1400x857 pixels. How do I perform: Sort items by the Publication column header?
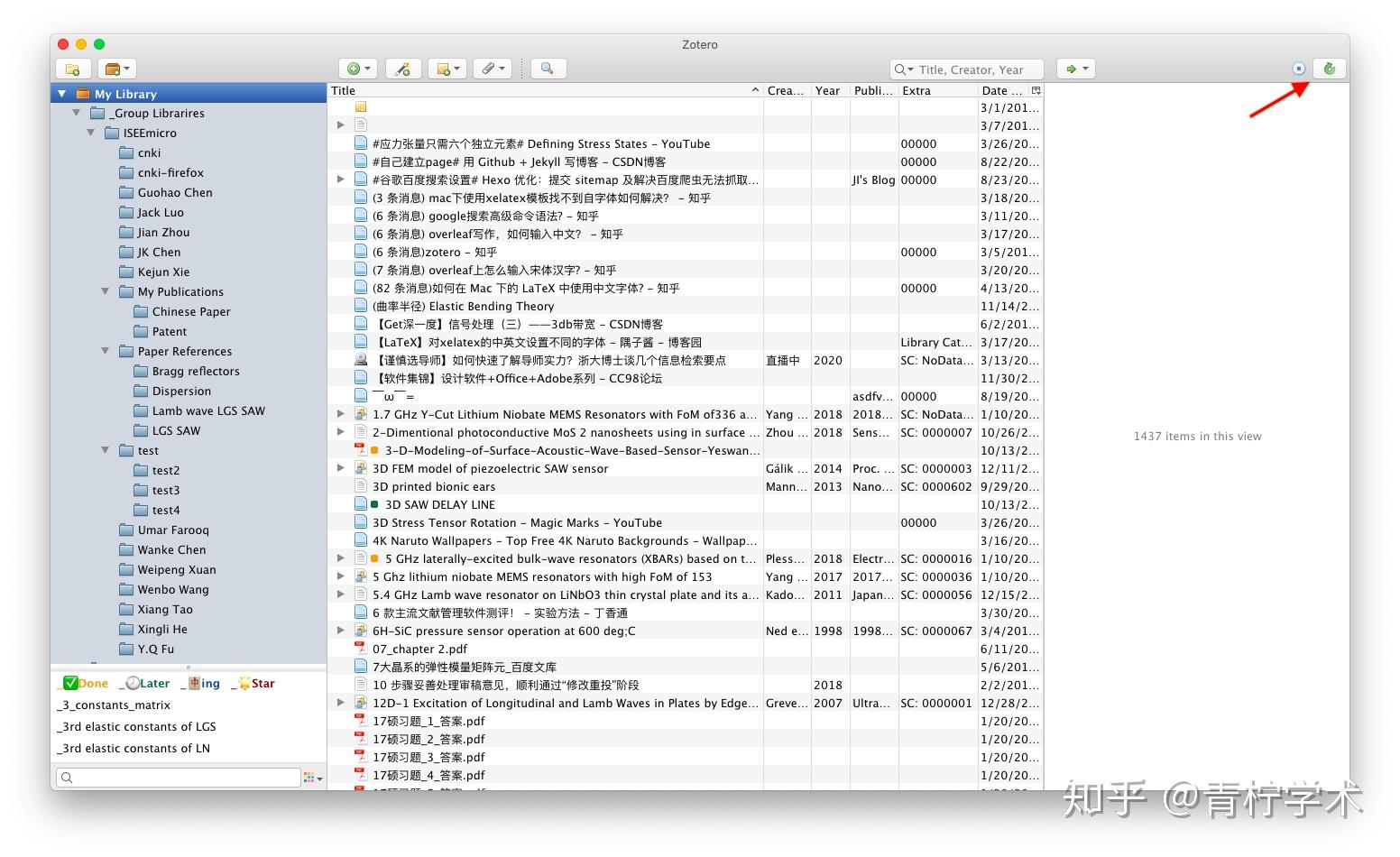click(x=873, y=90)
